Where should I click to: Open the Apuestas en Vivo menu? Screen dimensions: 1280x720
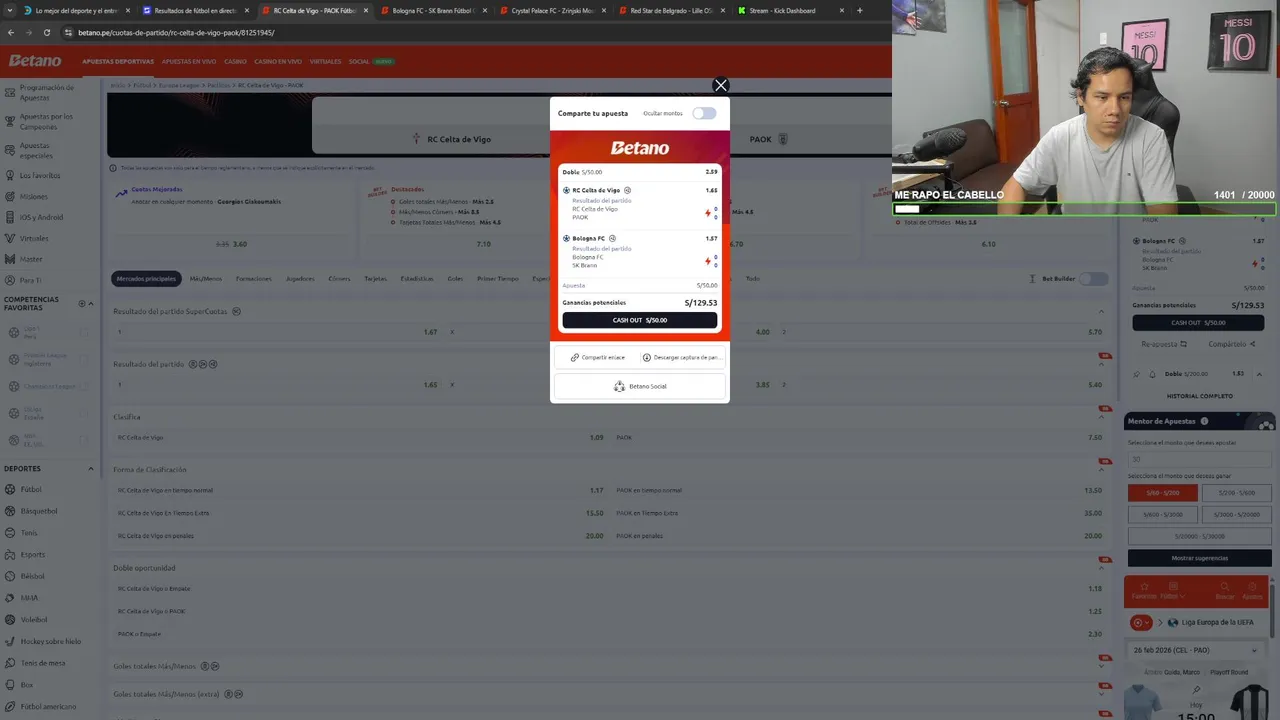[x=189, y=61]
